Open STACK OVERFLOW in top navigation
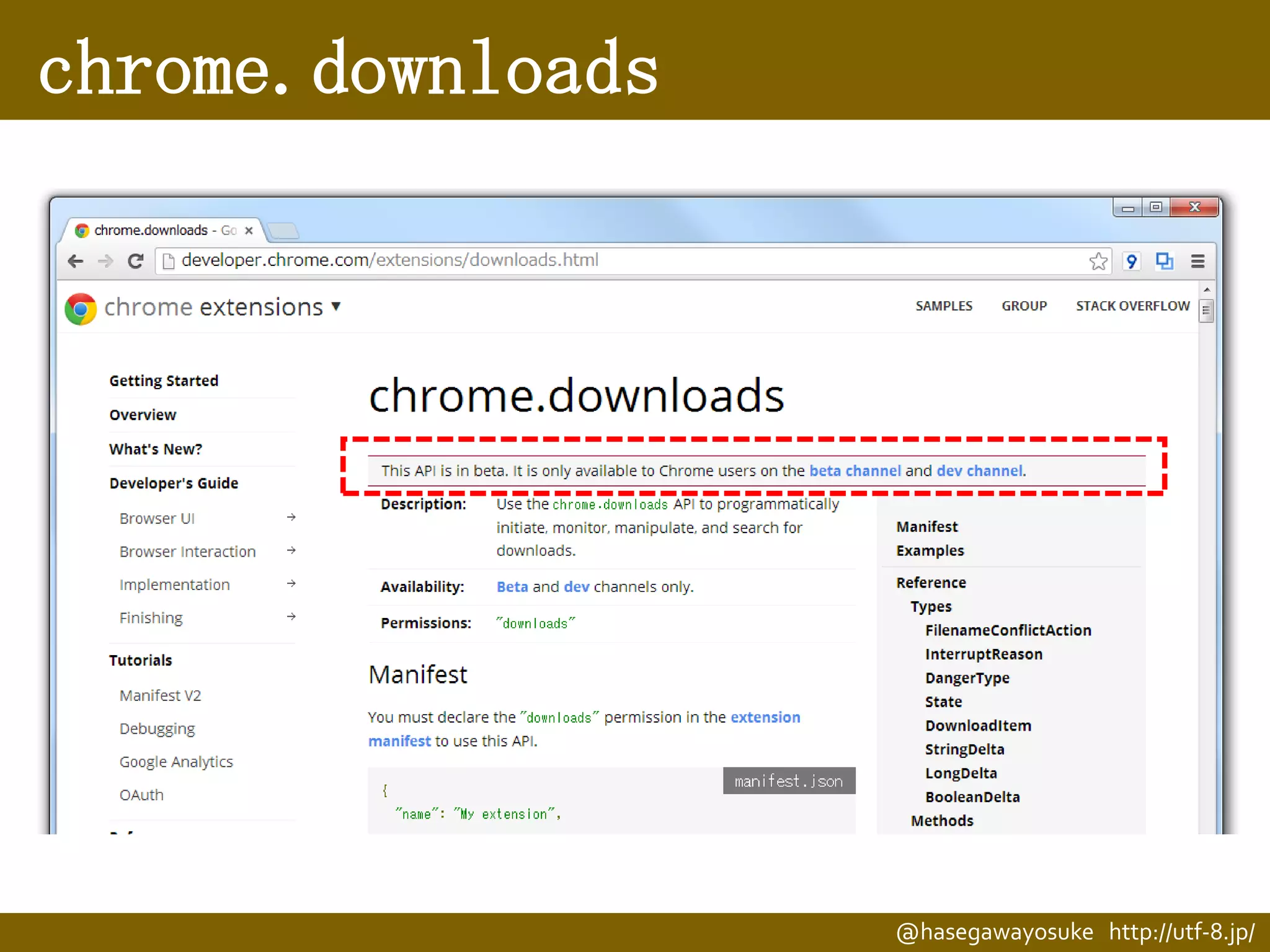1270x952 pixels. (x=1133, y=306)
